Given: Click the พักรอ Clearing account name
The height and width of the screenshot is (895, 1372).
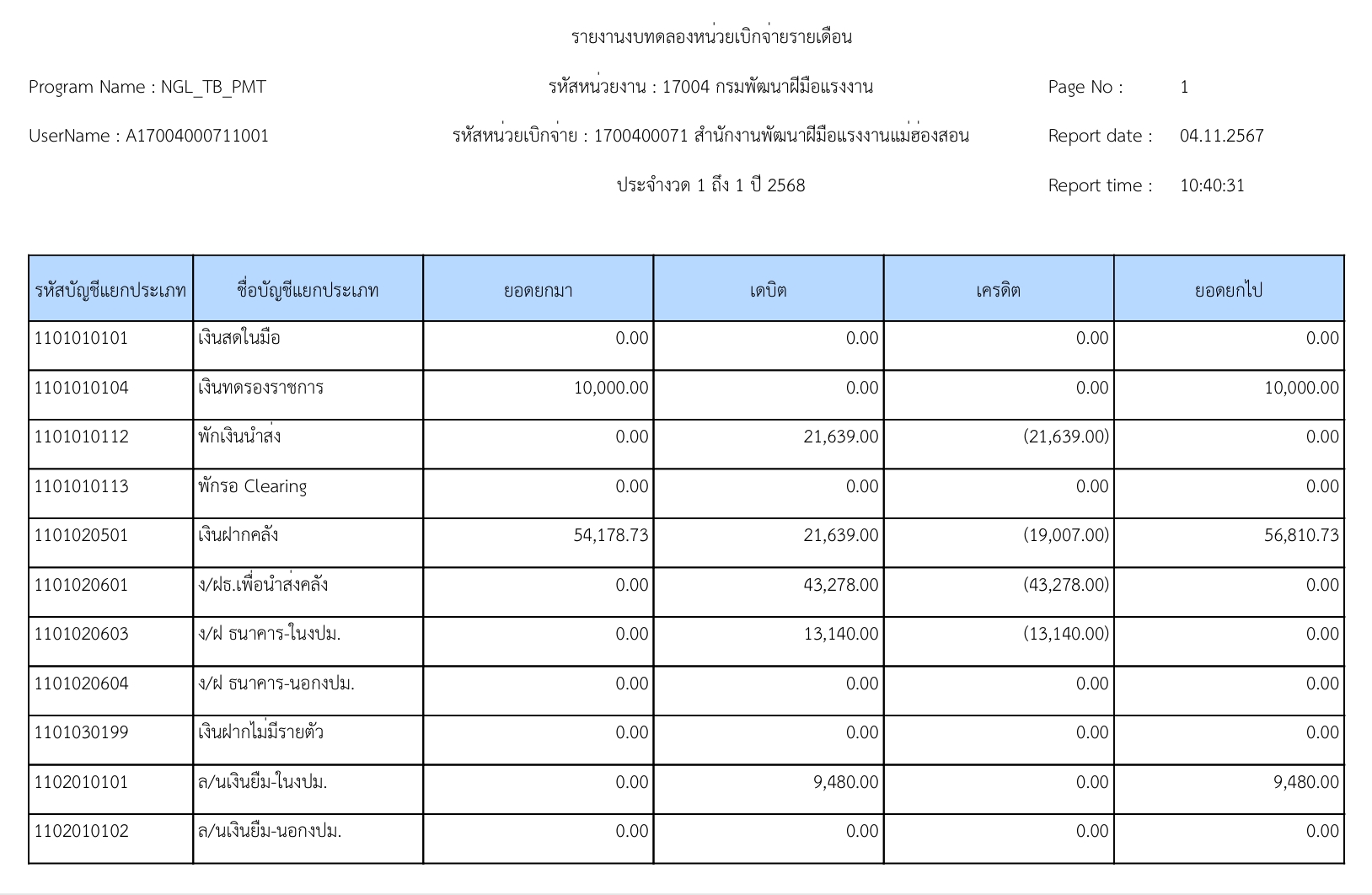Looking at the screenshot, I should pos(253,486).
